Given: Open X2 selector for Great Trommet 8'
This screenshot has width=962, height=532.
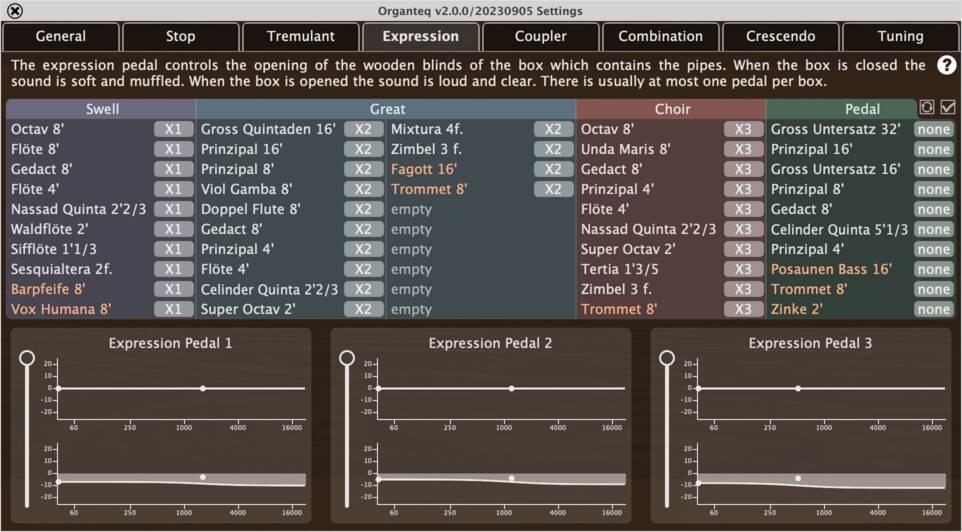Looking at the screenshot, I should tap(553, 189).
